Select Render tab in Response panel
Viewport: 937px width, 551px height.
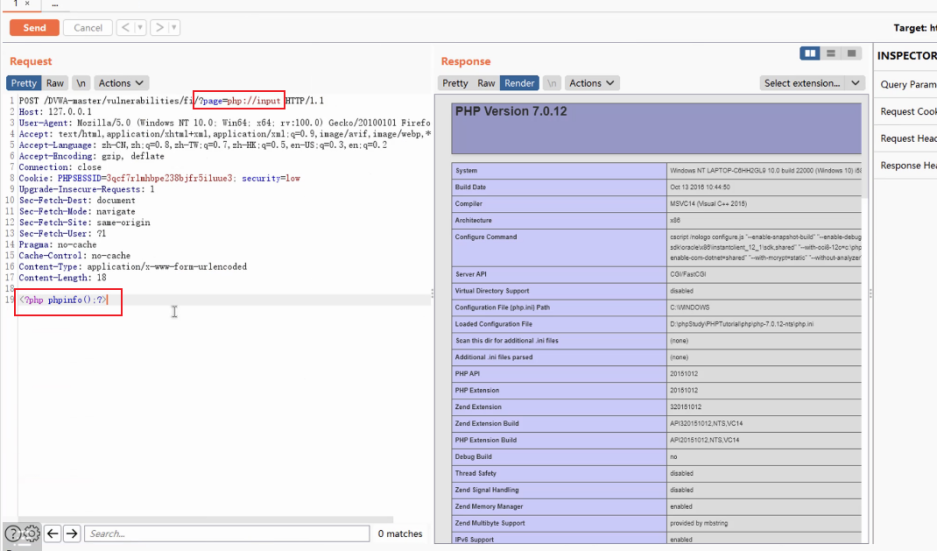pyautogui.click(x=519, y=83)
